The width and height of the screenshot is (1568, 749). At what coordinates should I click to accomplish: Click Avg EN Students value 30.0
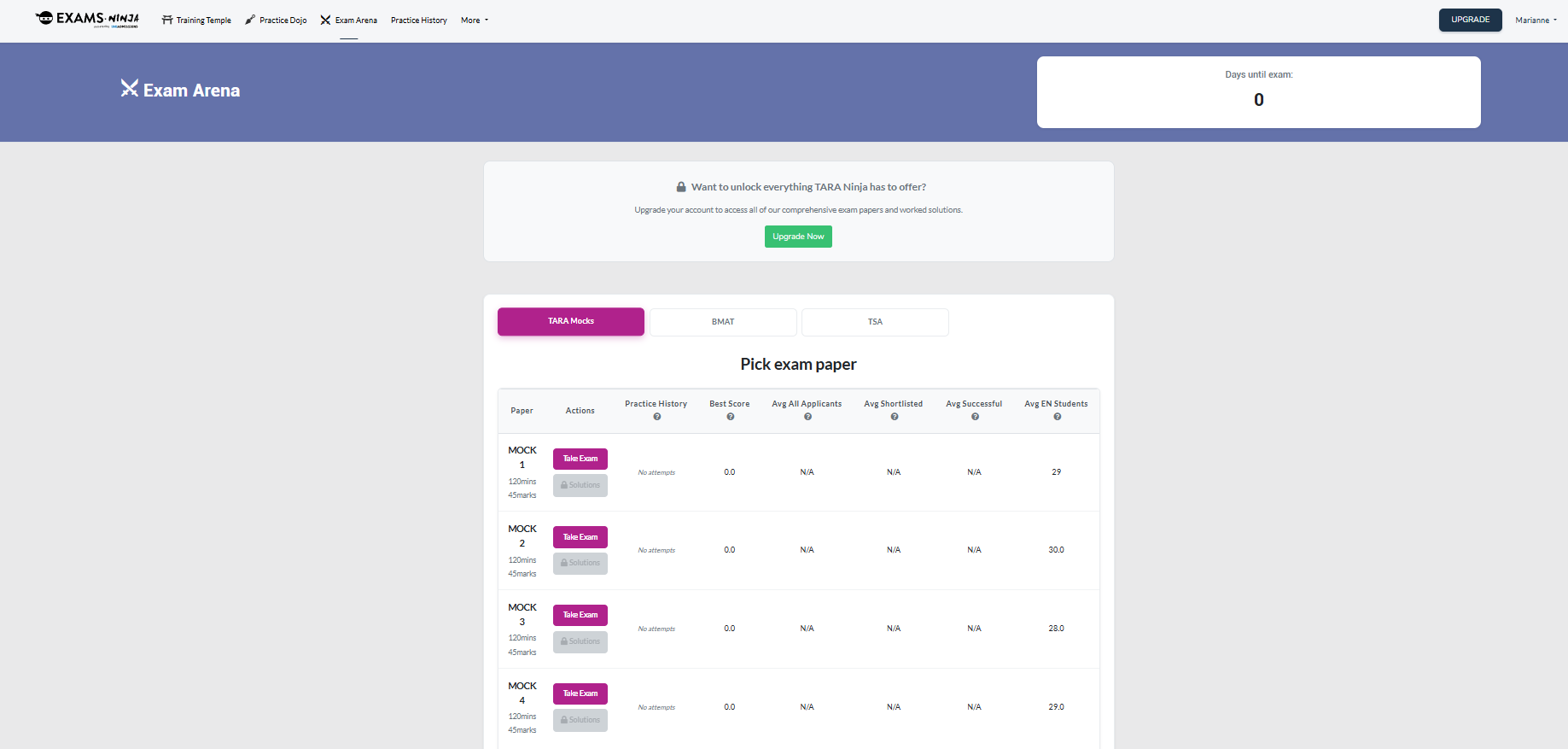[1056, 550]
